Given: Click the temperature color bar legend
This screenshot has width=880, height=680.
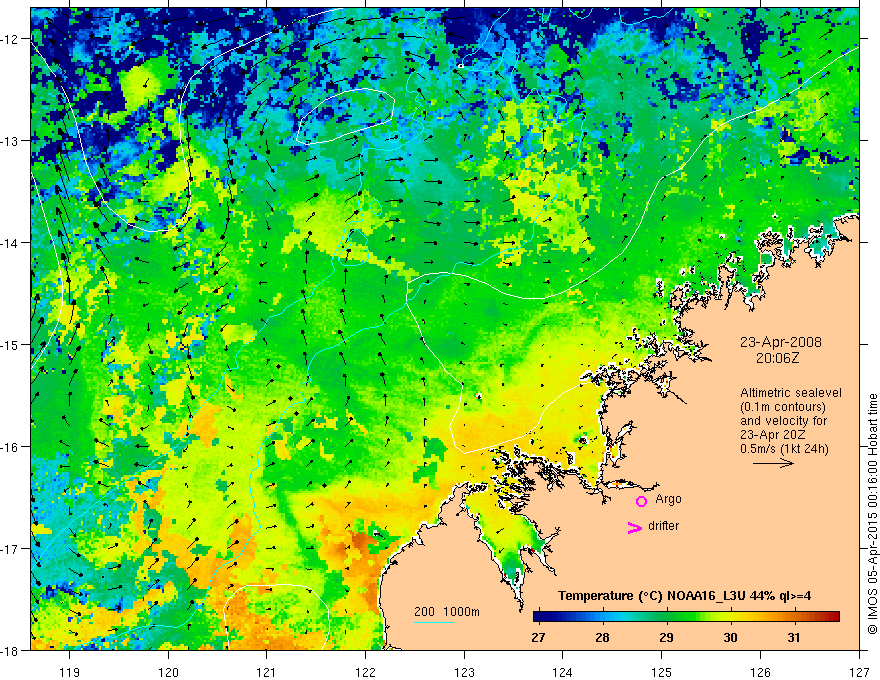Looking at the screenshot, I should [686, 617].
